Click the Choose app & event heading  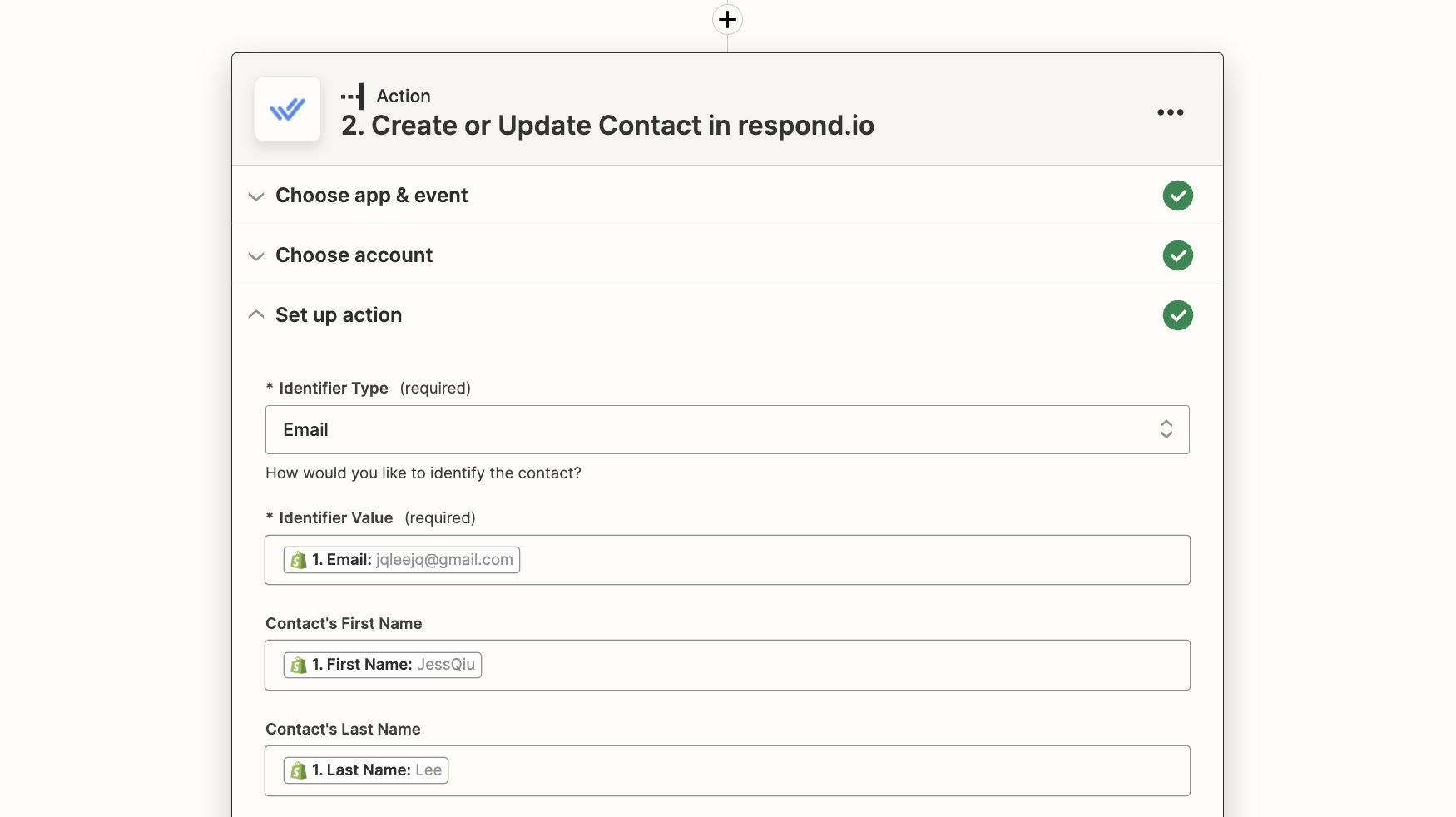371,196
